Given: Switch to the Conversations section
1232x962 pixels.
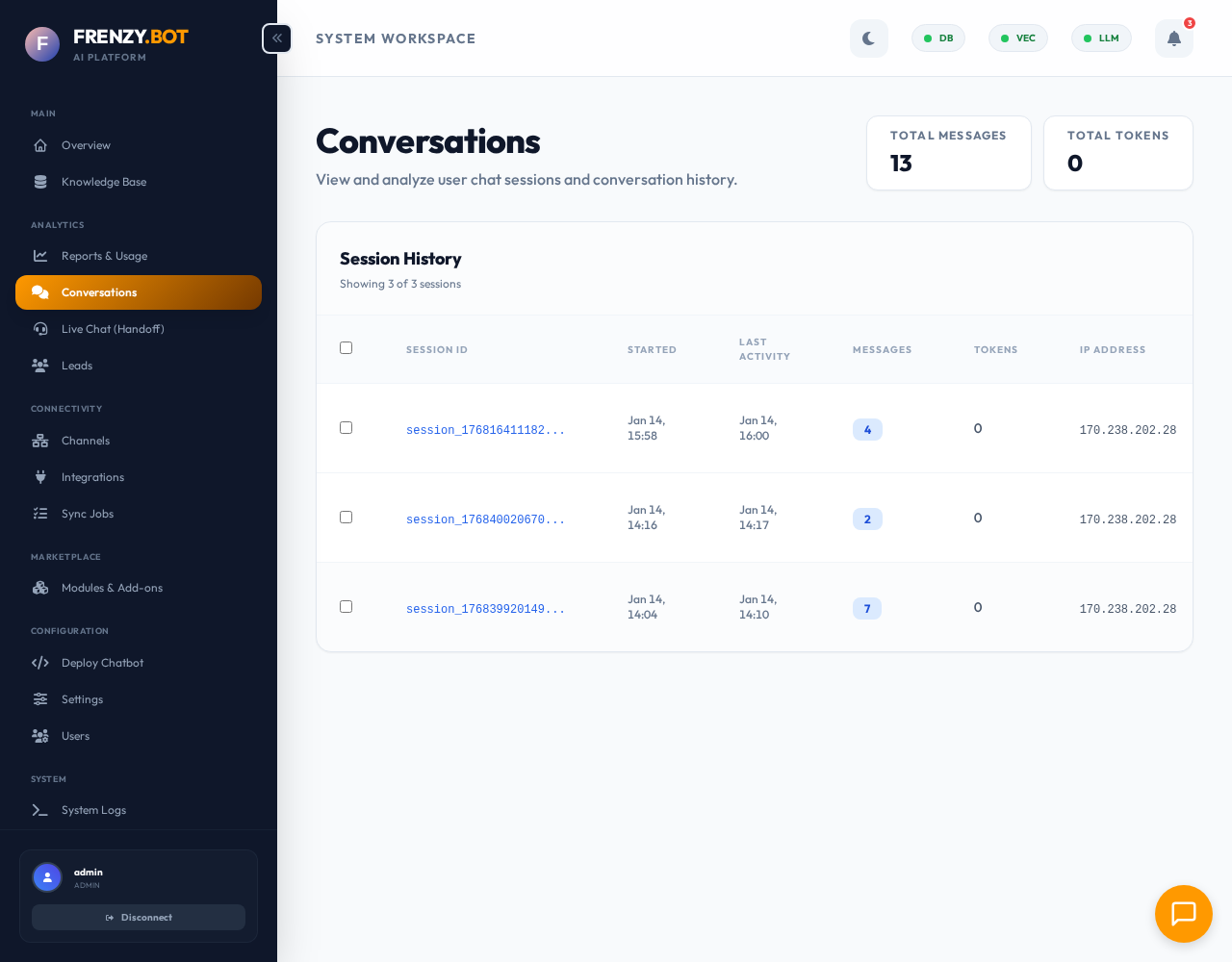Looking at the screenshot, I should pyautogui.click(x=99, y=292).
